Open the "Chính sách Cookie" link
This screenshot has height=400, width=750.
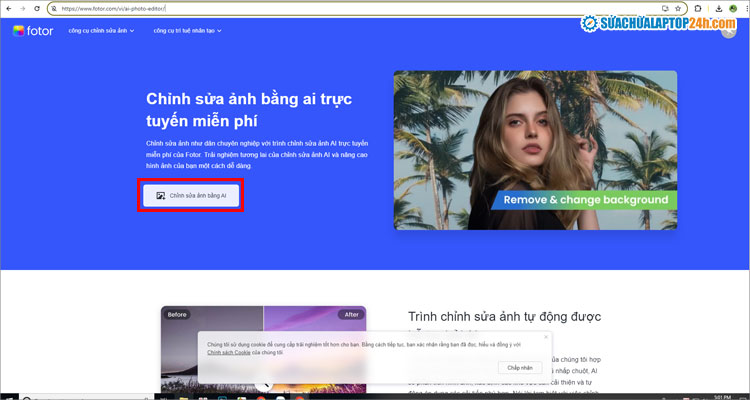(229, 353)
